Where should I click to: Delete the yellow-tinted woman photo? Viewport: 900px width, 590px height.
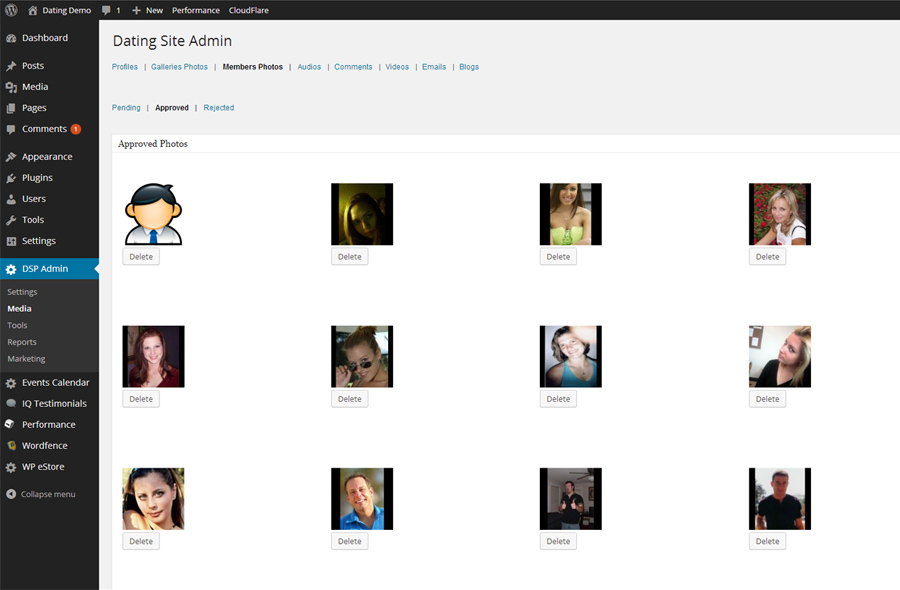click(x=350, y=257)
